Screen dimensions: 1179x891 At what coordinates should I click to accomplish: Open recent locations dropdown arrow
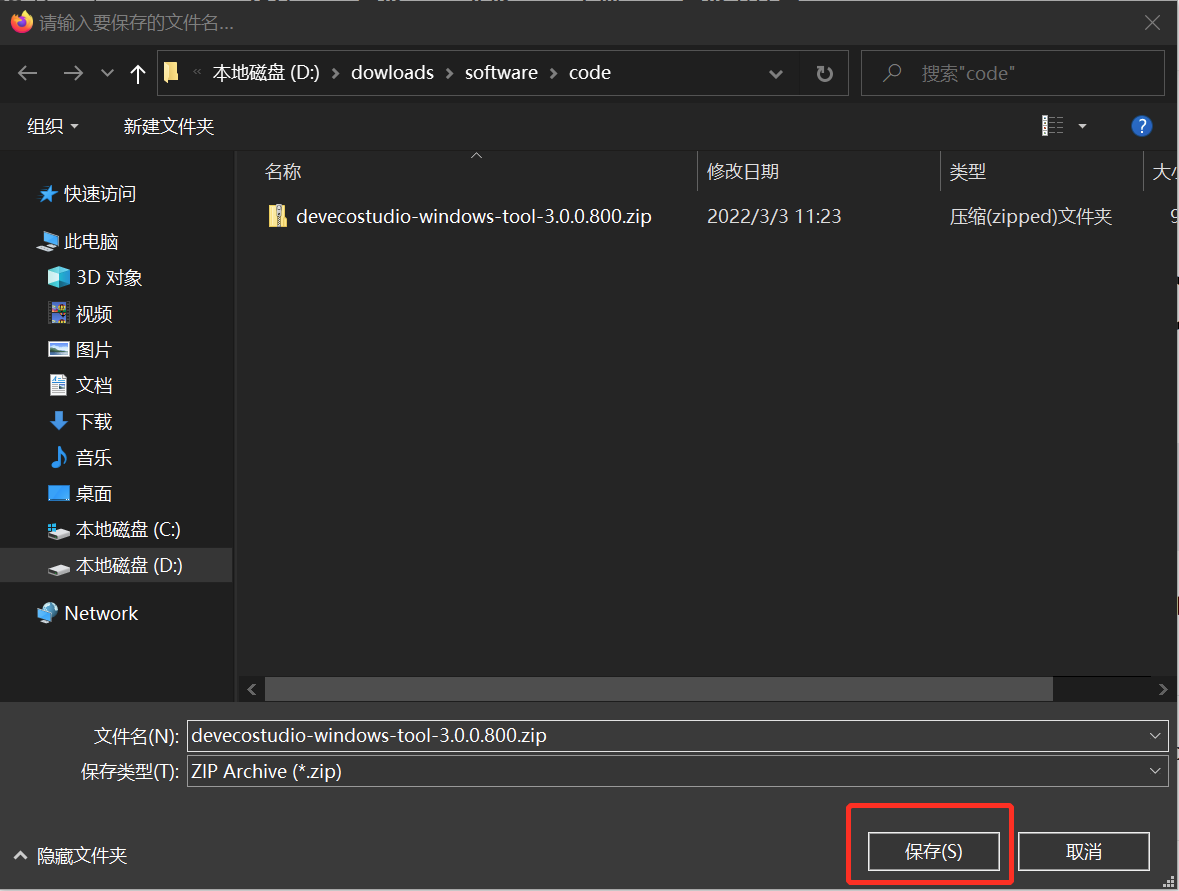coord(107,73)
